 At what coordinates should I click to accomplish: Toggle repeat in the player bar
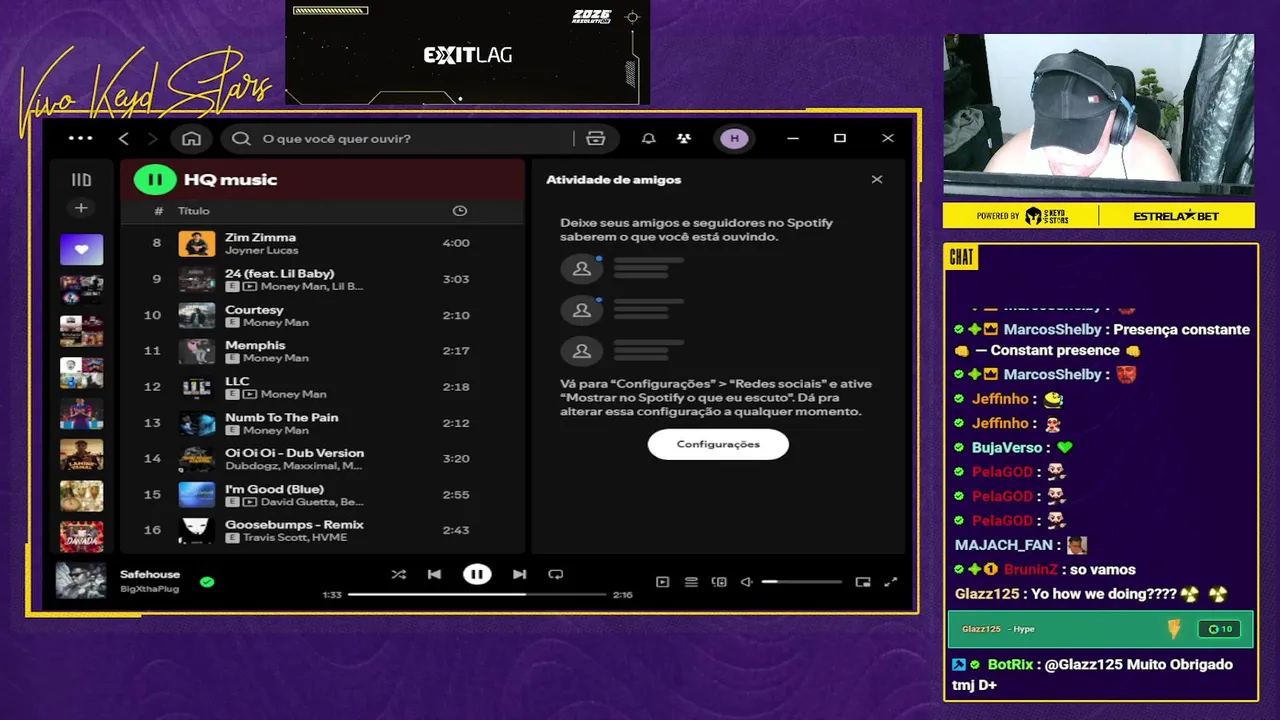556,574
